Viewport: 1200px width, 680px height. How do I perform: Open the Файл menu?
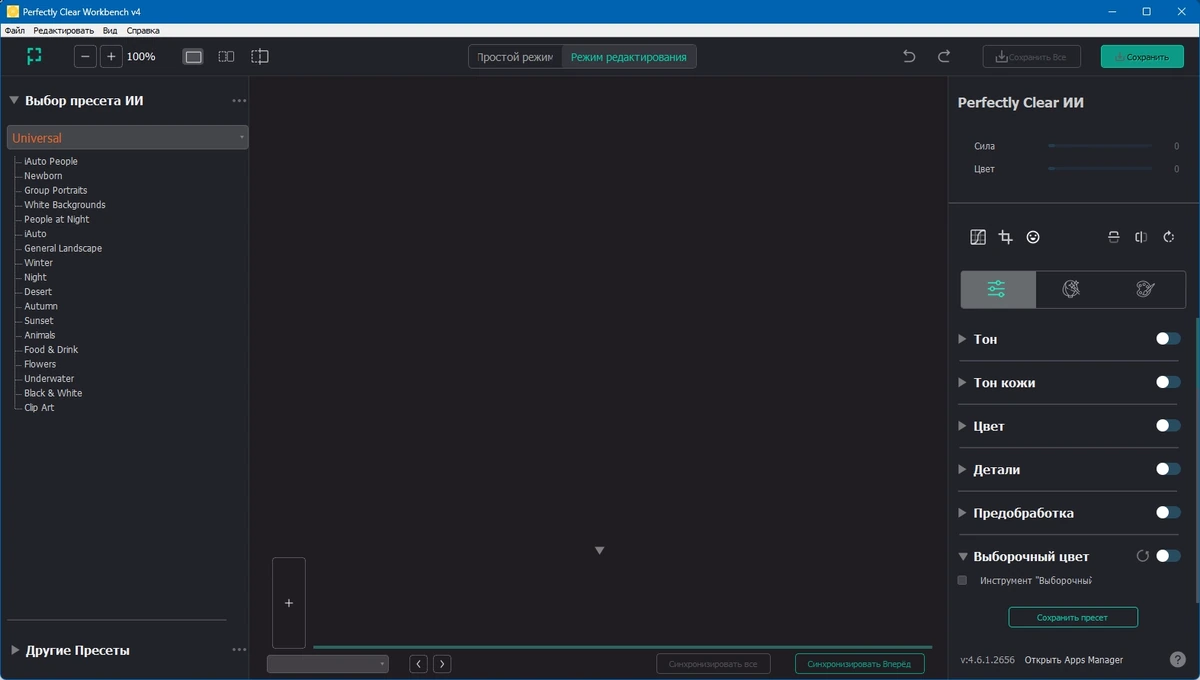tap(14, 31)
